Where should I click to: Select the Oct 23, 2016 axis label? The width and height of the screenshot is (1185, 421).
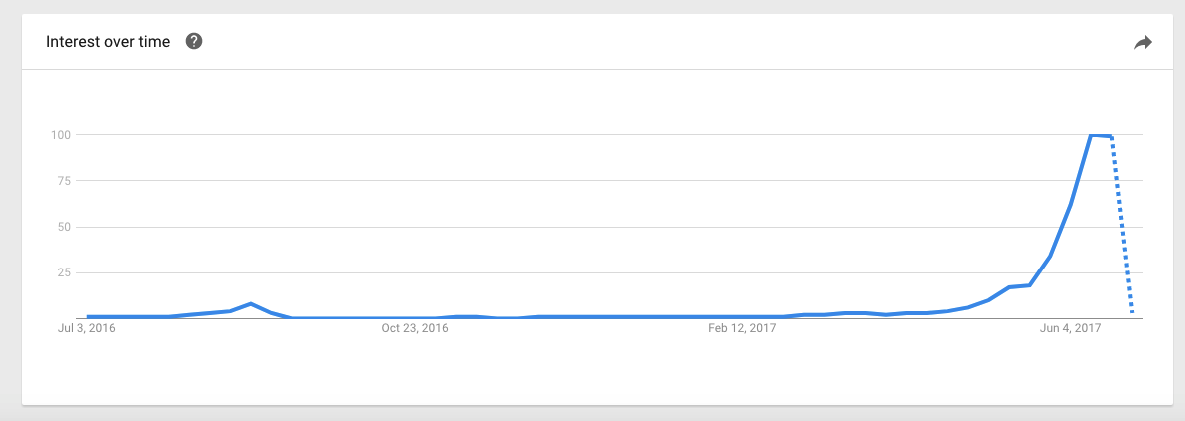415,328
